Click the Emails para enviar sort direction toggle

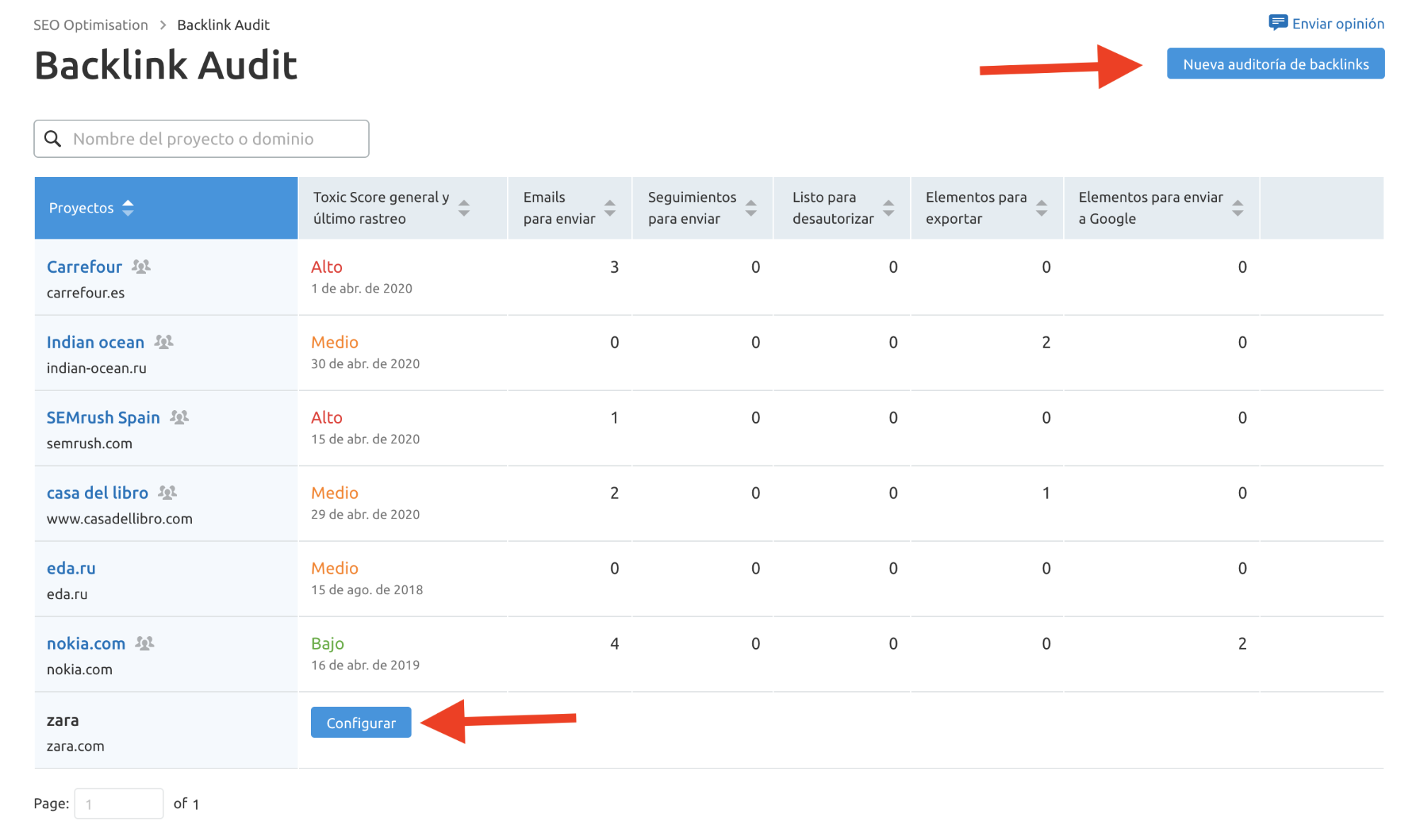611,207
